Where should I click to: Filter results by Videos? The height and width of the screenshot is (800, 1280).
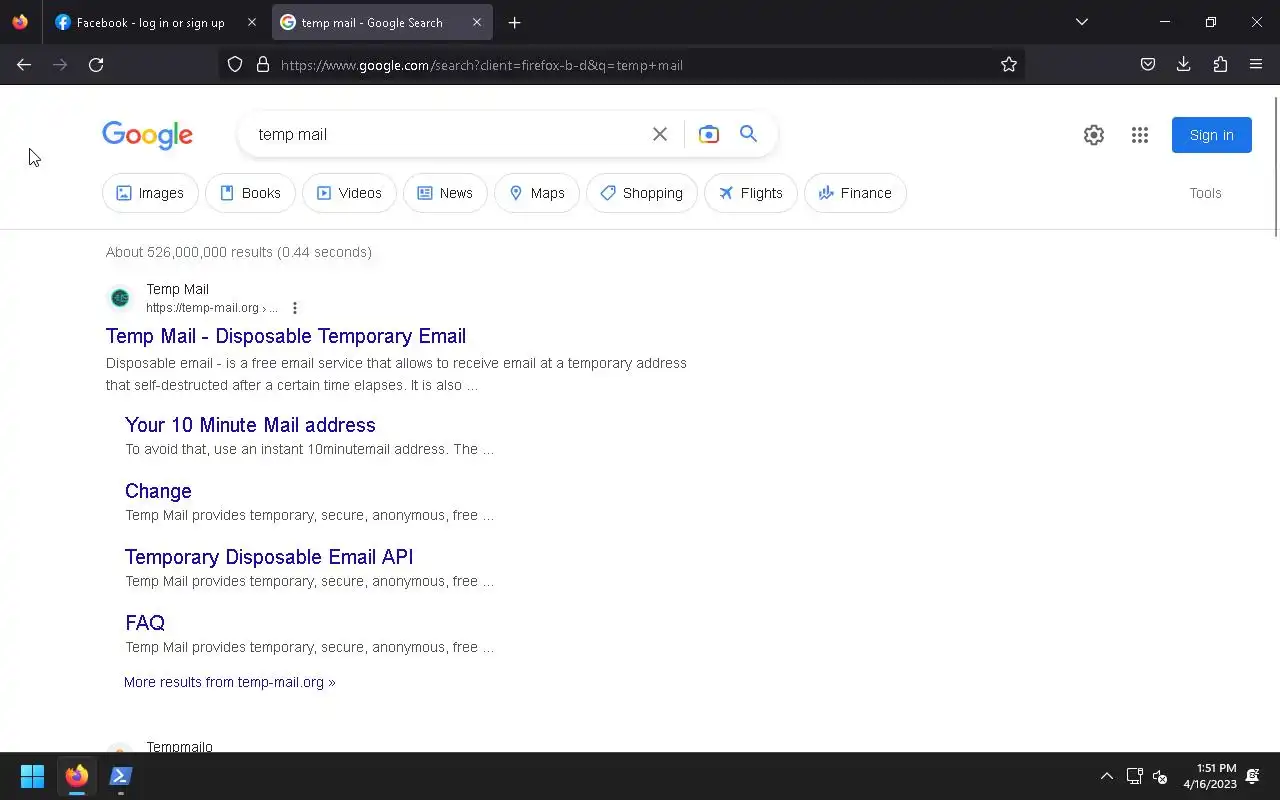[x=349, y=193]
